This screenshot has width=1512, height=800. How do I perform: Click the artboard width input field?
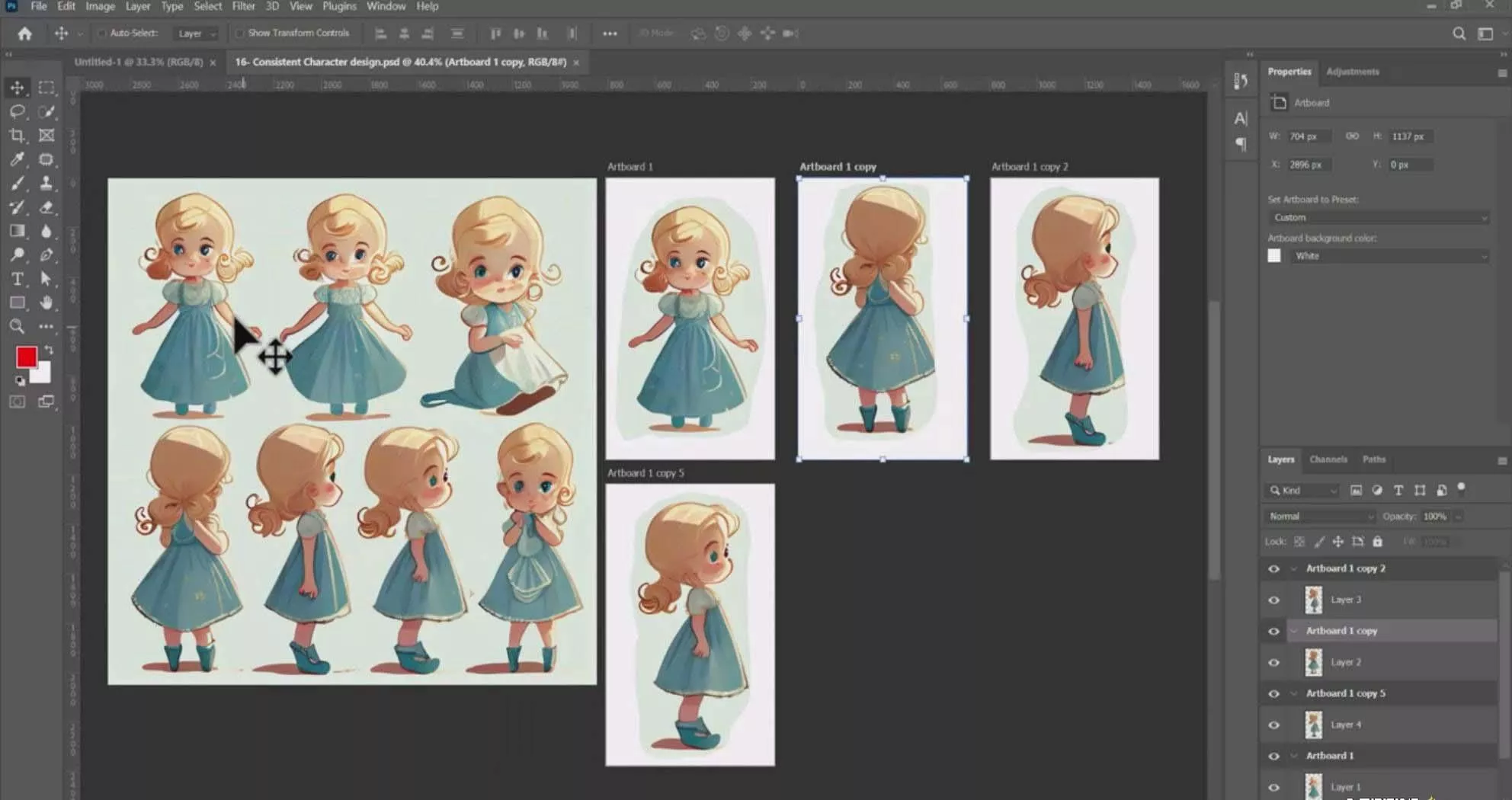click(1309, 136)
